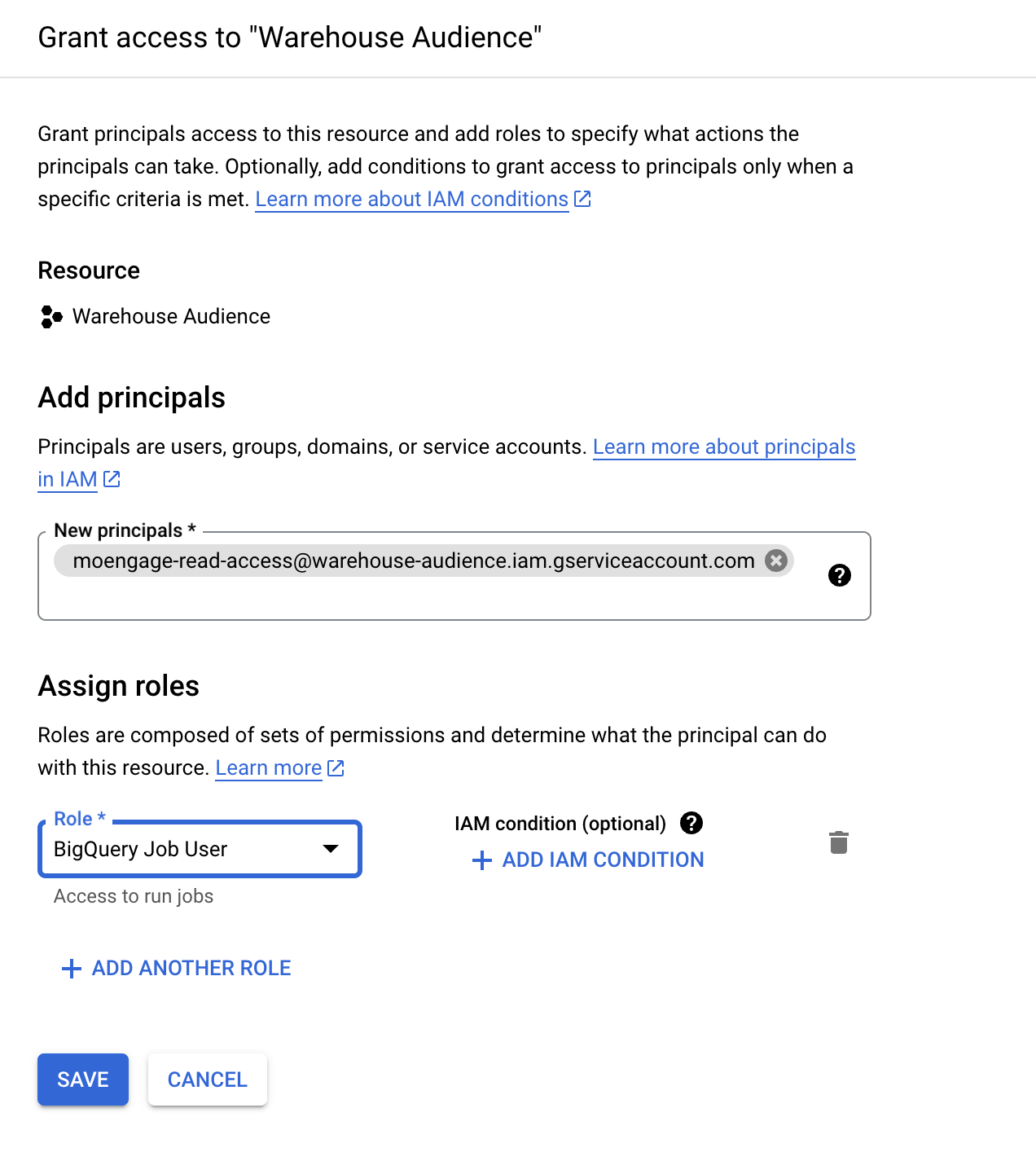The image size is (1036, 1152).
Task: Click inside the New principals input field
Action: pos(407,599)
